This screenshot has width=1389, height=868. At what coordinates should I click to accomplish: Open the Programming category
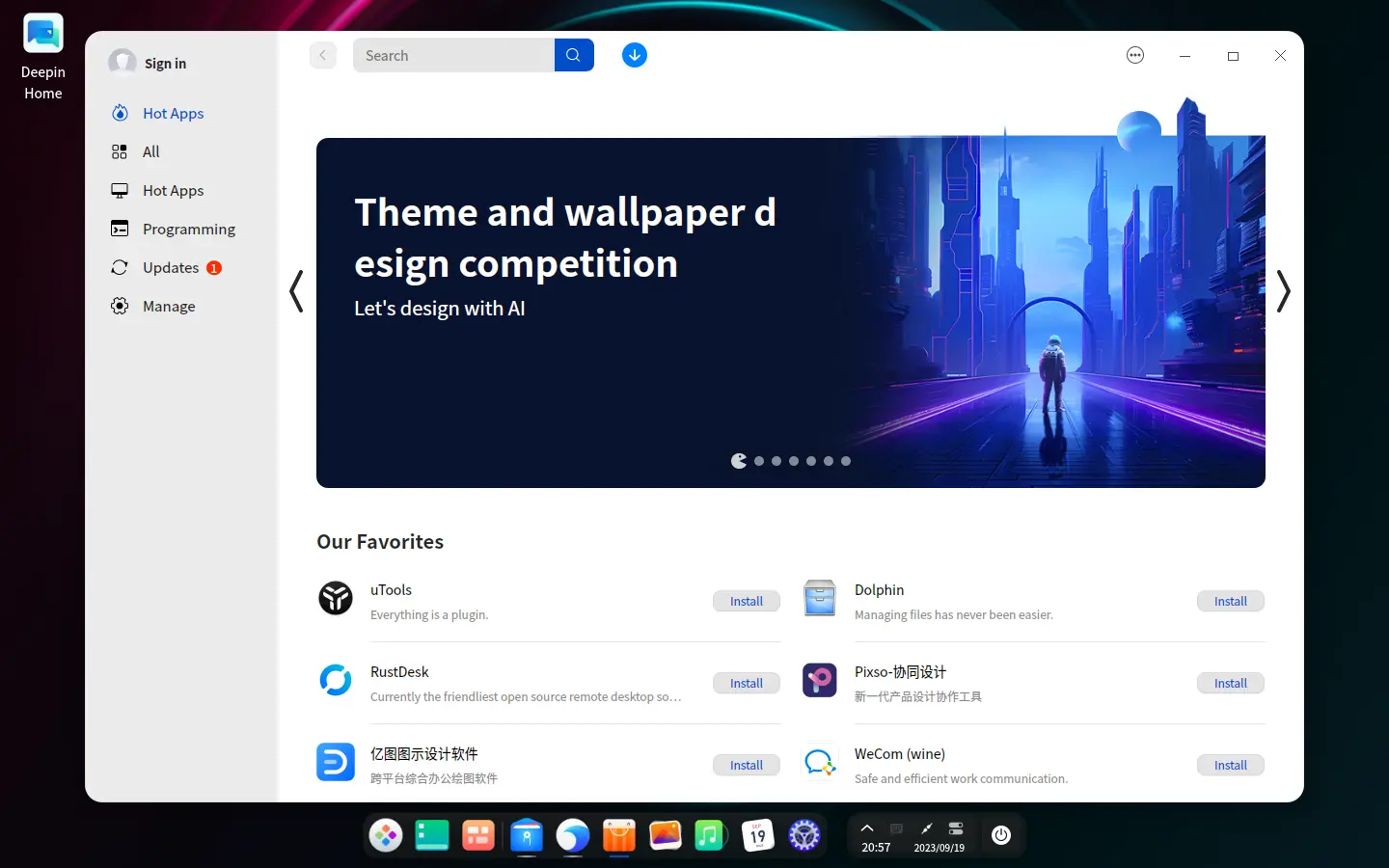point(188,229)
